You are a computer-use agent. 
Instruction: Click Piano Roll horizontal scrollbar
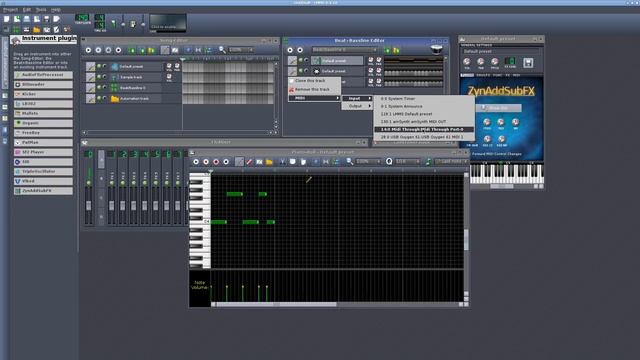click(276, 304)
